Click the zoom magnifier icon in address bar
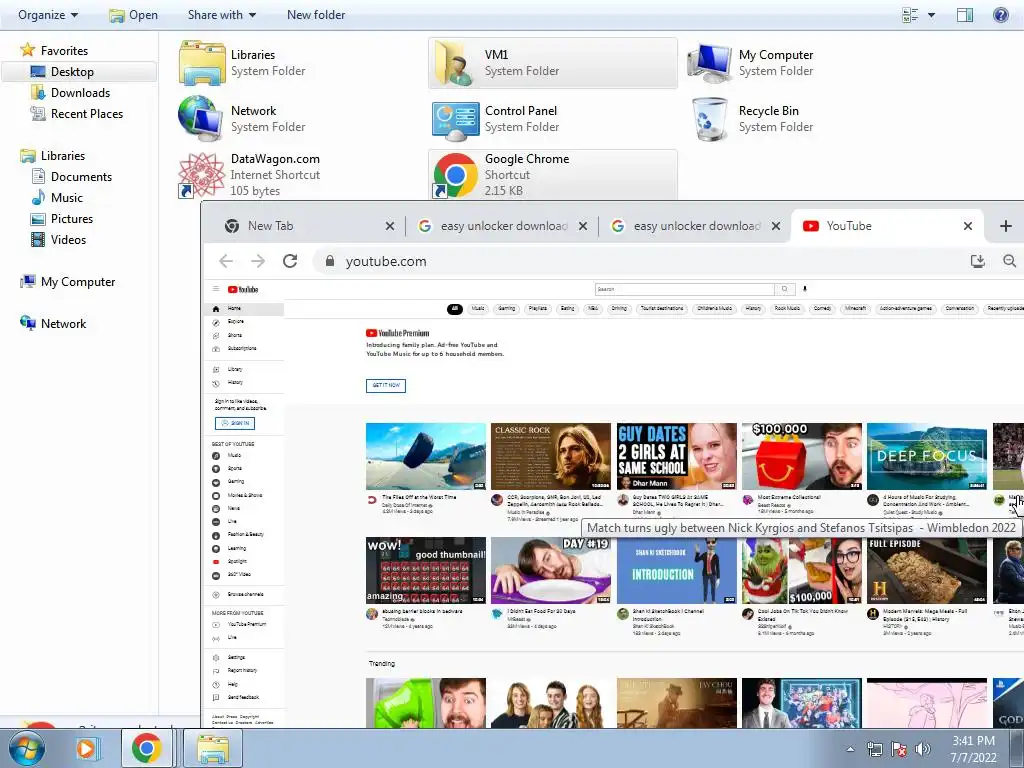 click(1010, 261)
